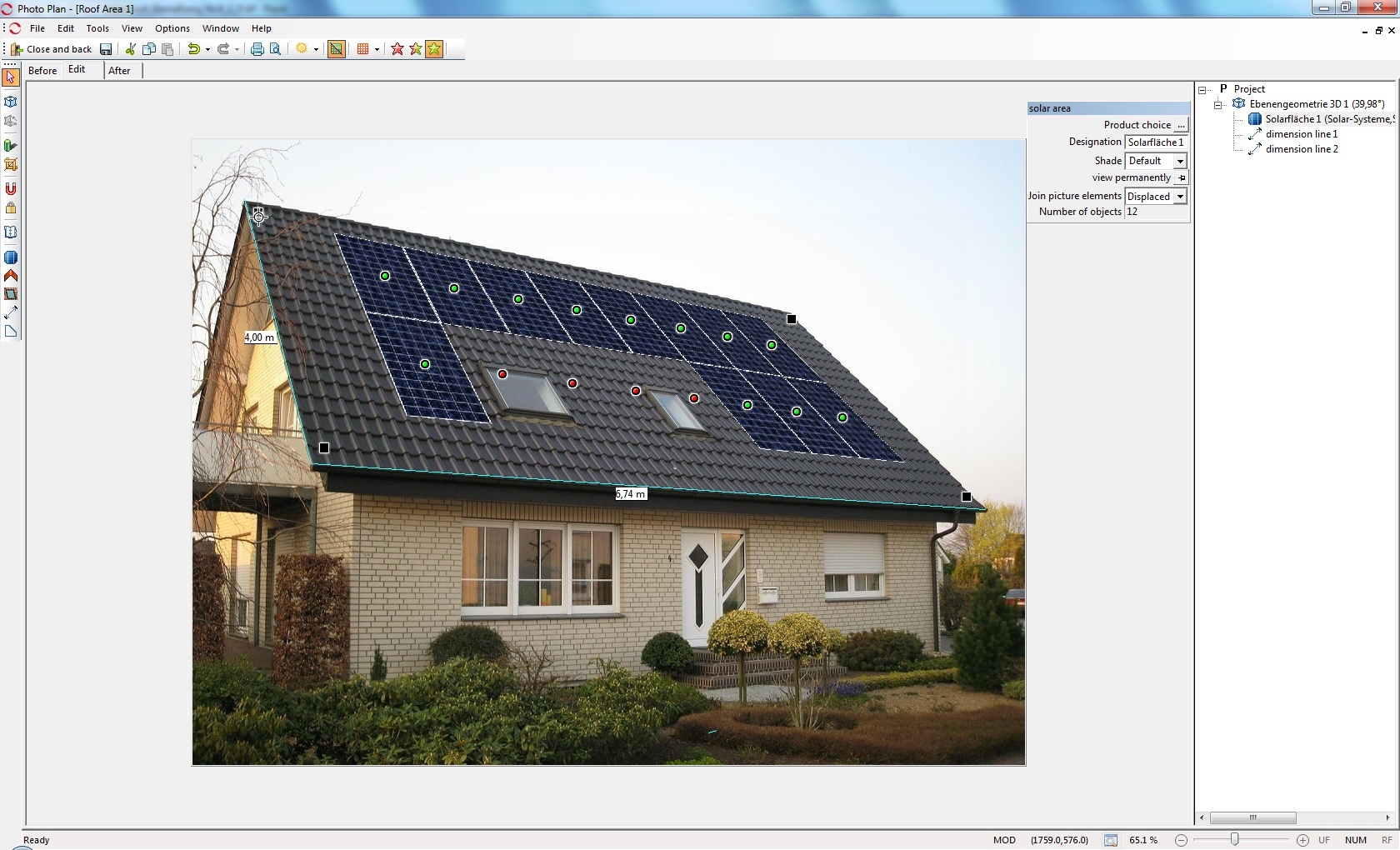The height and width of the screenshot is (850, 1400).
Task: Collapse the Ebenengeometrie 3D 1 tree node
Action: pyautogui.click(x=1217, y=103)
